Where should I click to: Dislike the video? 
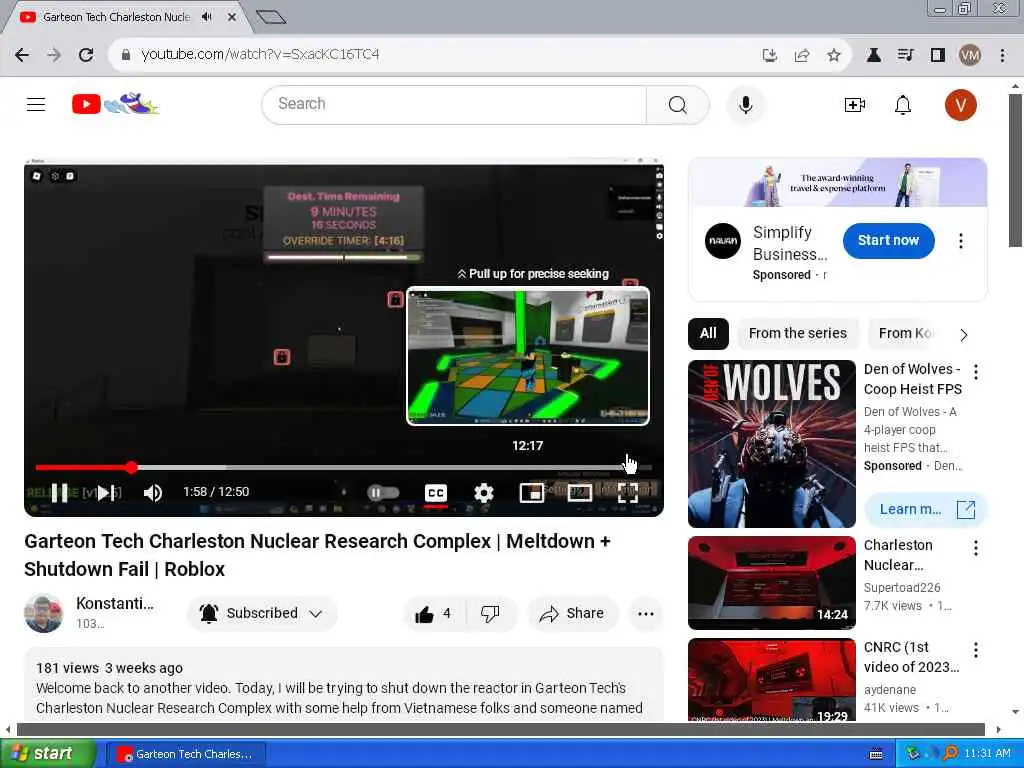490,614
